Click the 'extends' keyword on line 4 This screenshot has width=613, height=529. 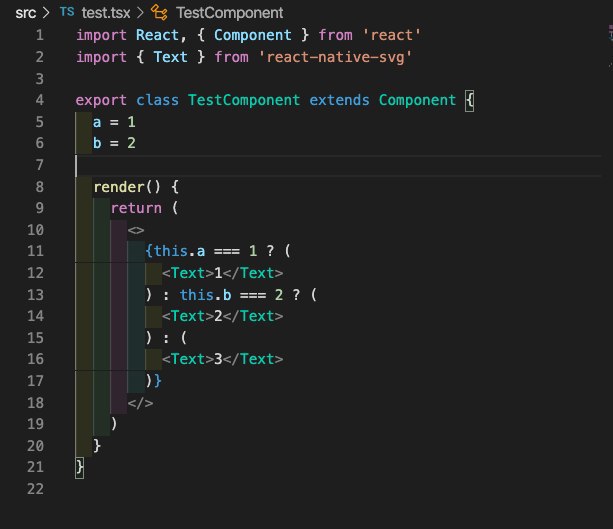click(339, 100)
